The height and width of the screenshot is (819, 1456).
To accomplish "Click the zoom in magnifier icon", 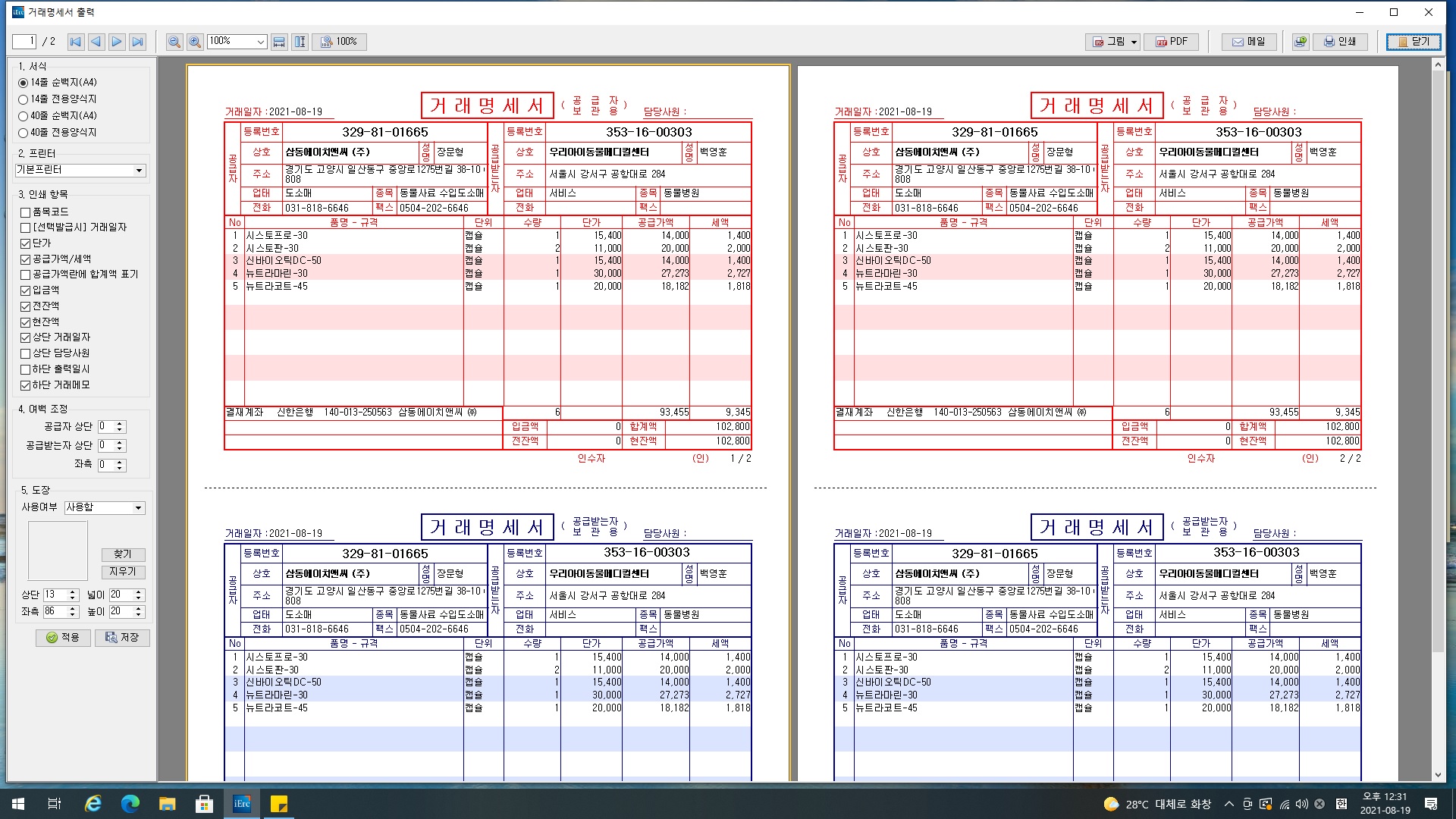I will (x=195, y=42).
